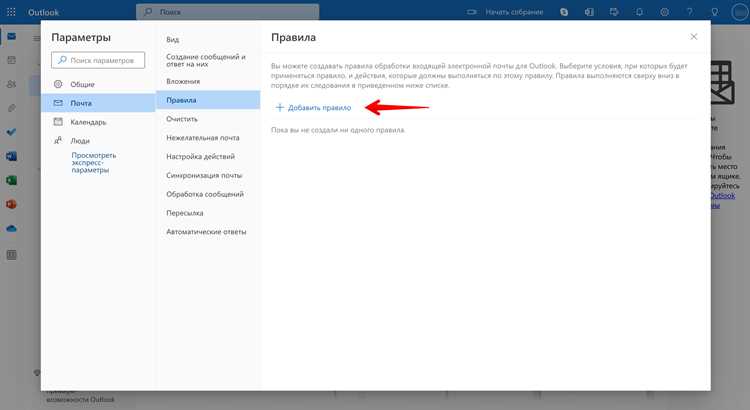Click the Outlook link behind dialog

pyautogui.click(x=723, y=196)
